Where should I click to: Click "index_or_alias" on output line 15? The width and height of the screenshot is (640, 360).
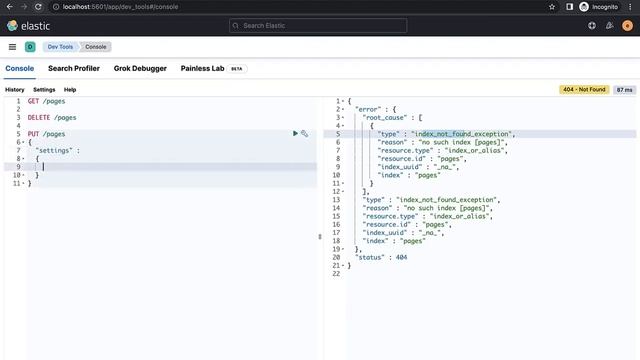pos(459,216)
